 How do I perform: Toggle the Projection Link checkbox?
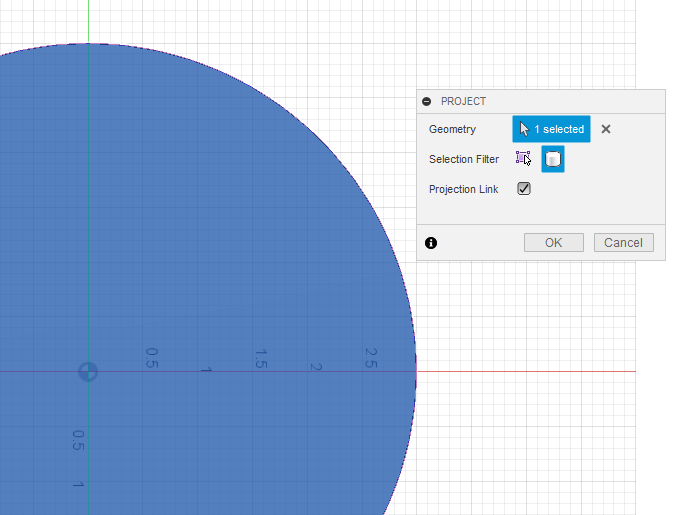point(524,189)
